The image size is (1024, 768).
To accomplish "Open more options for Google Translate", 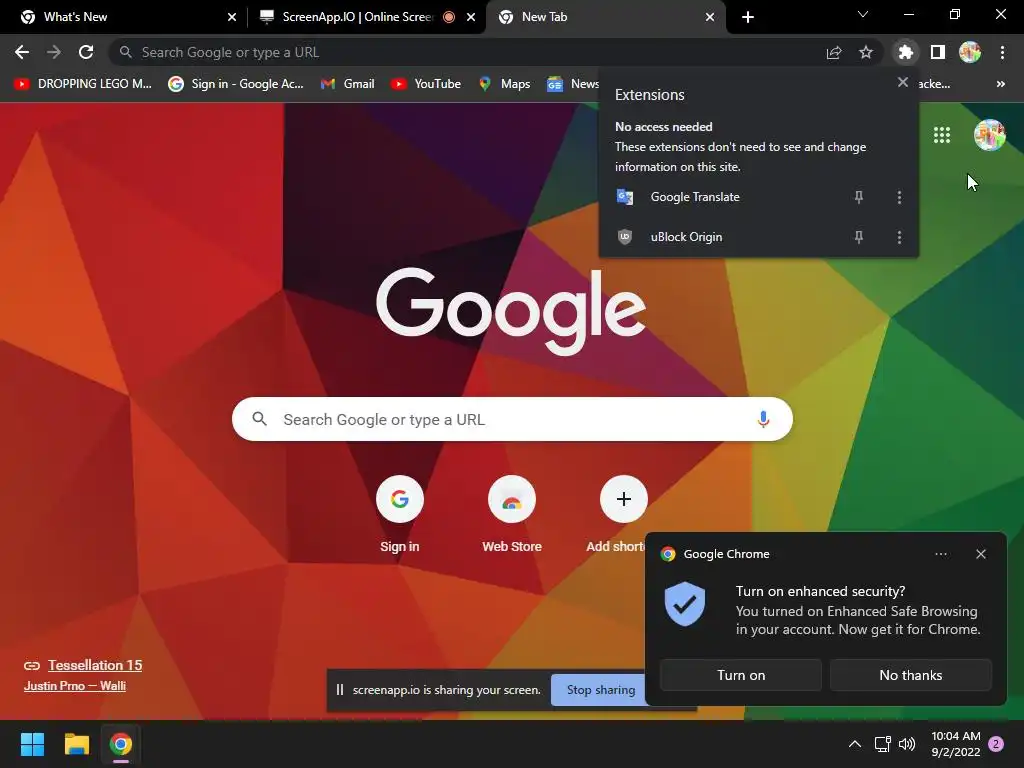I will point(899,197).
